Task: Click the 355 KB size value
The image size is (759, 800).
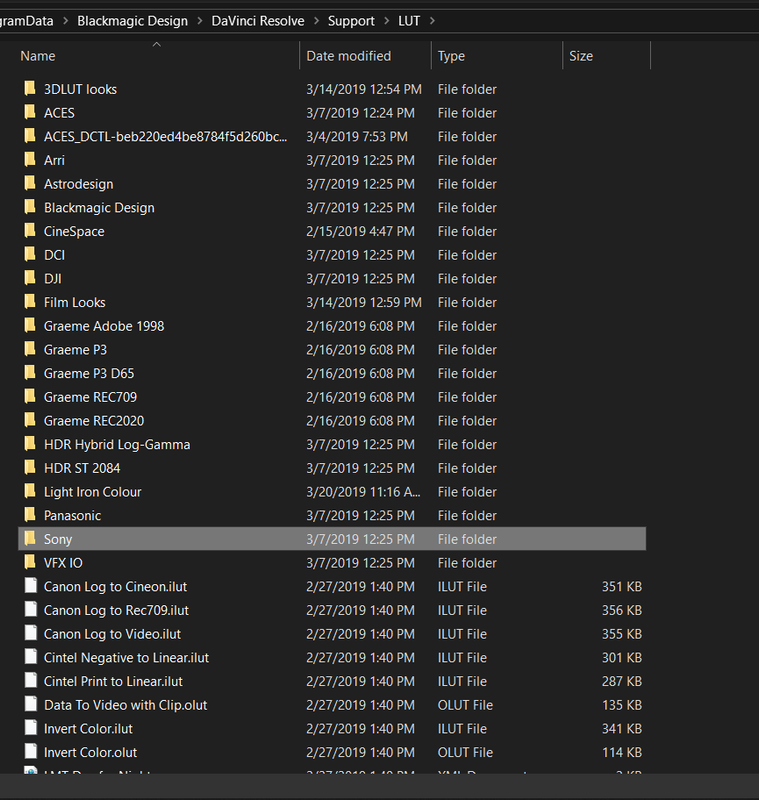Action: click(622, 634)
